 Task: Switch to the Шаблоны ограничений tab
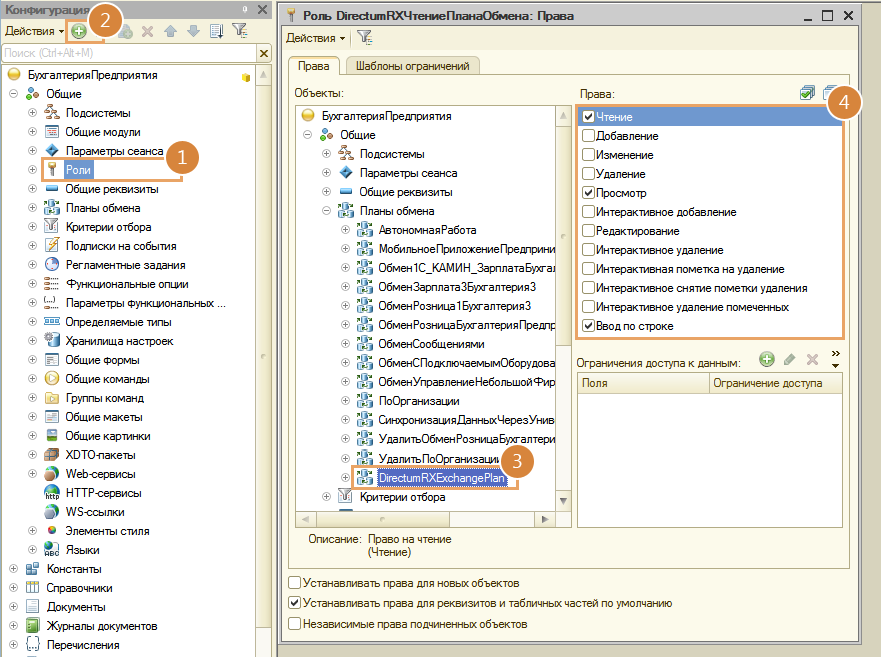(x=414, y=66)
